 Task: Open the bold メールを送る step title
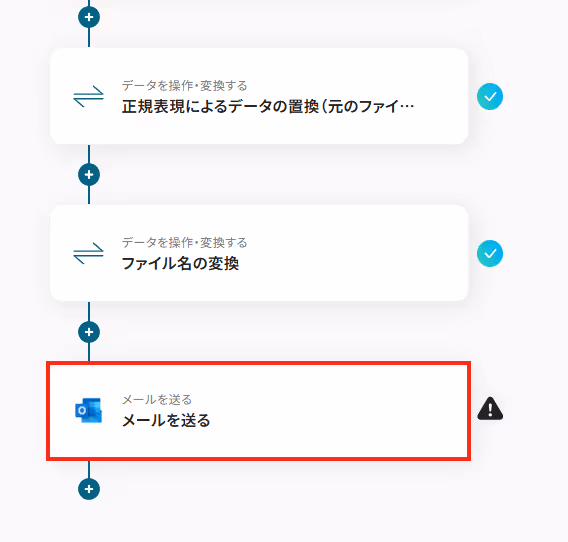click(166, 420)
